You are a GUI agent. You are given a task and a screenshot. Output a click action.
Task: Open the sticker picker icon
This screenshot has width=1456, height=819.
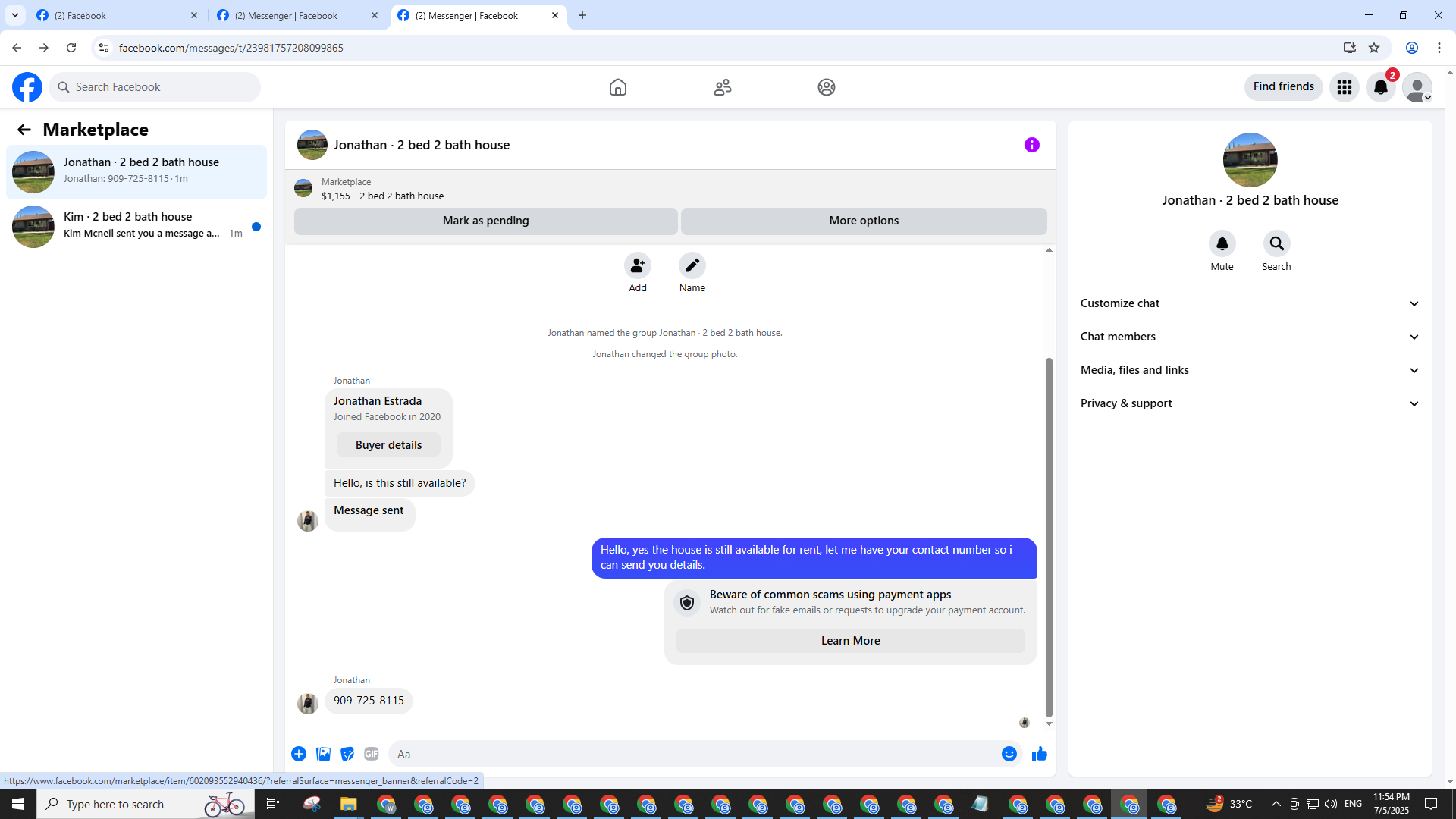point(347,754)
